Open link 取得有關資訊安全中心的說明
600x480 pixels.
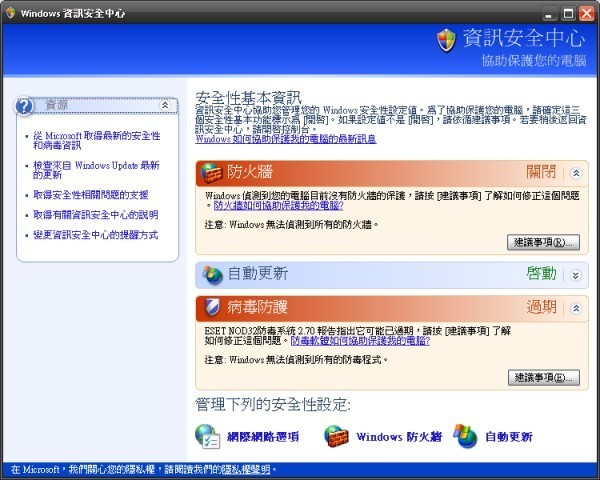click(x=96, y=215)
